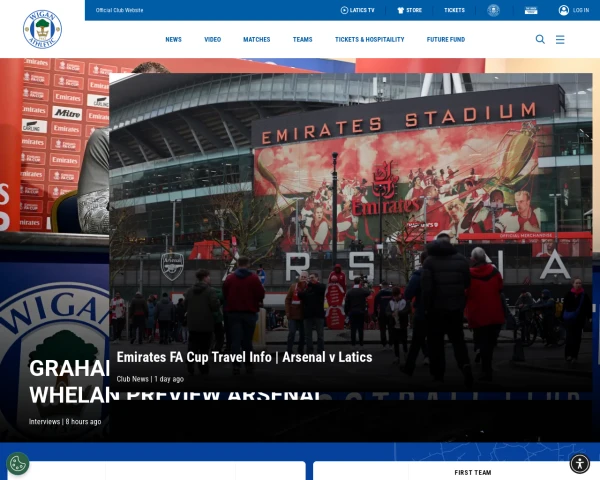Open Tickets & Hospitality menu
600x480 pixels.
pyautogui.click(x=369, y=39)
